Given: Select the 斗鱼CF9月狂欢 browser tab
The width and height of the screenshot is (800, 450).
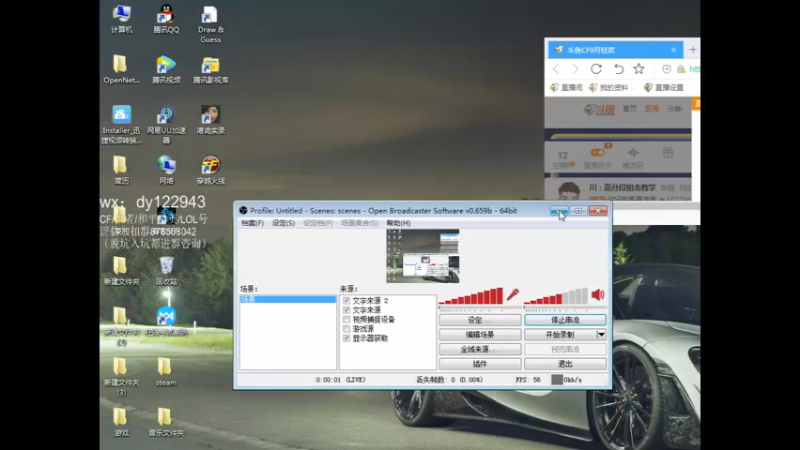Looking at the screenshot, I should coord(615,50).
